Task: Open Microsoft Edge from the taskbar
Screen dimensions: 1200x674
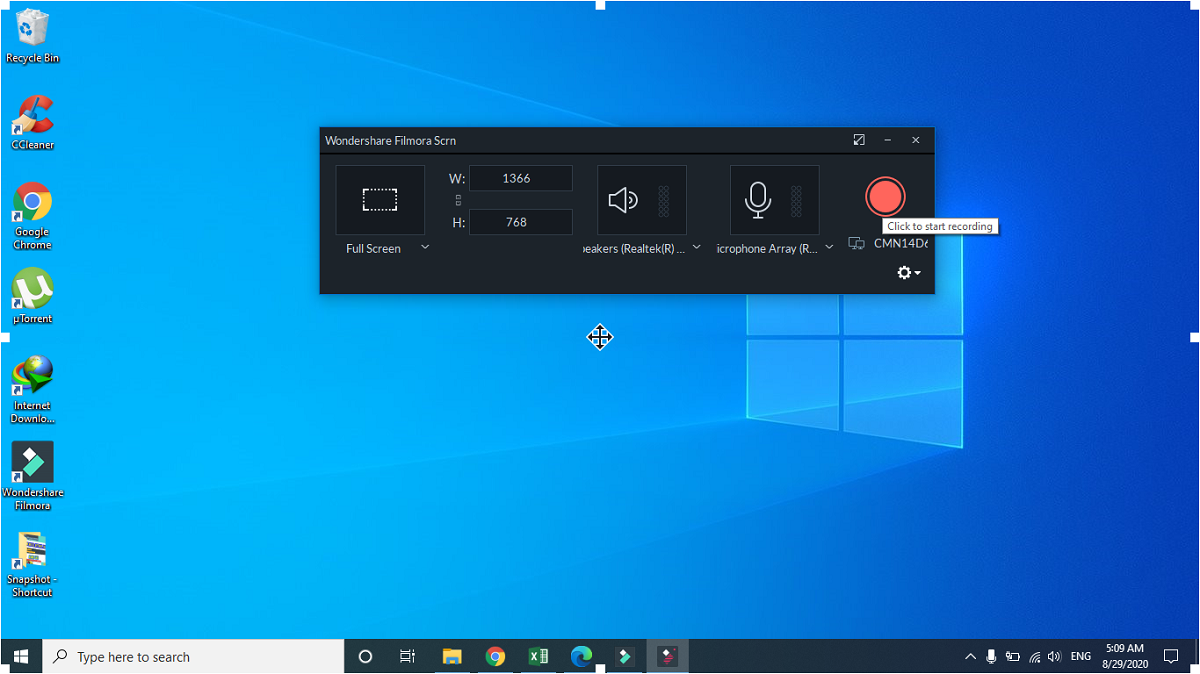Action: [581, 656]
